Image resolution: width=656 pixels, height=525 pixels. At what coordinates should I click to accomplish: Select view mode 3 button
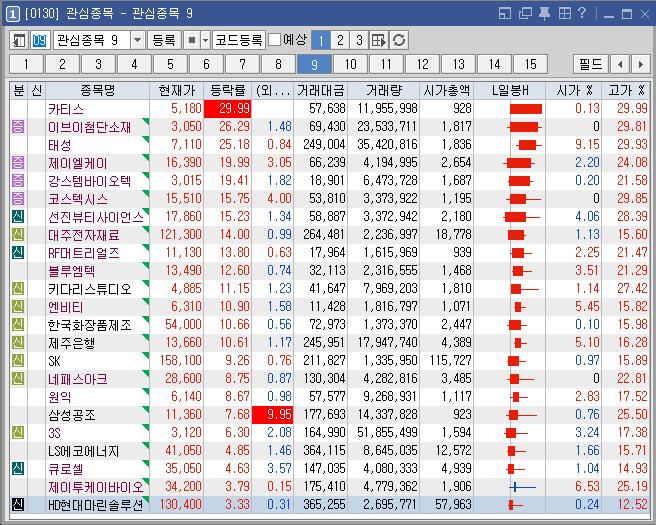(359, 41)
